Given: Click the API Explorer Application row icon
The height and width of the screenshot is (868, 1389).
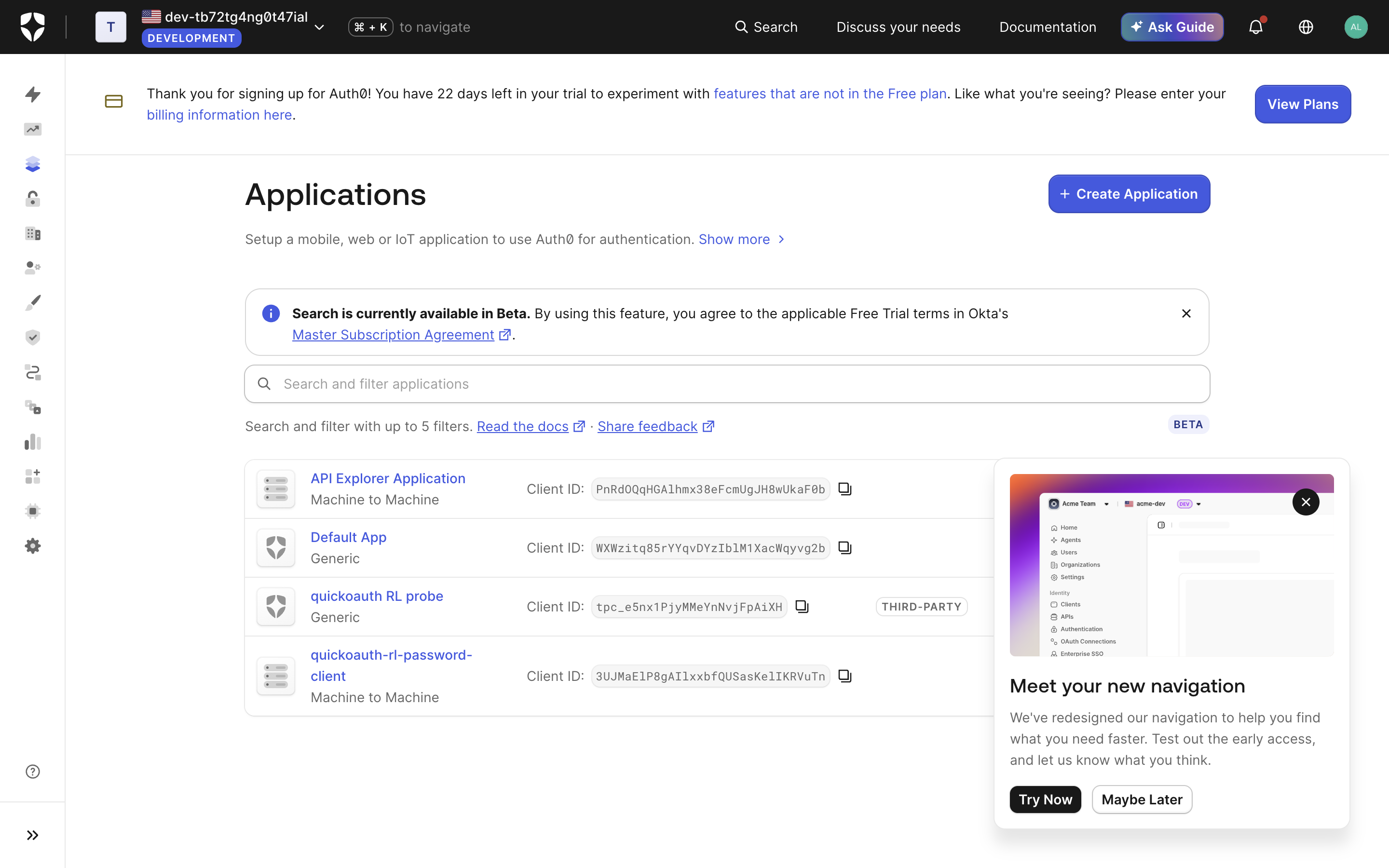Looking at the screenshot, I should pos(276,489).
